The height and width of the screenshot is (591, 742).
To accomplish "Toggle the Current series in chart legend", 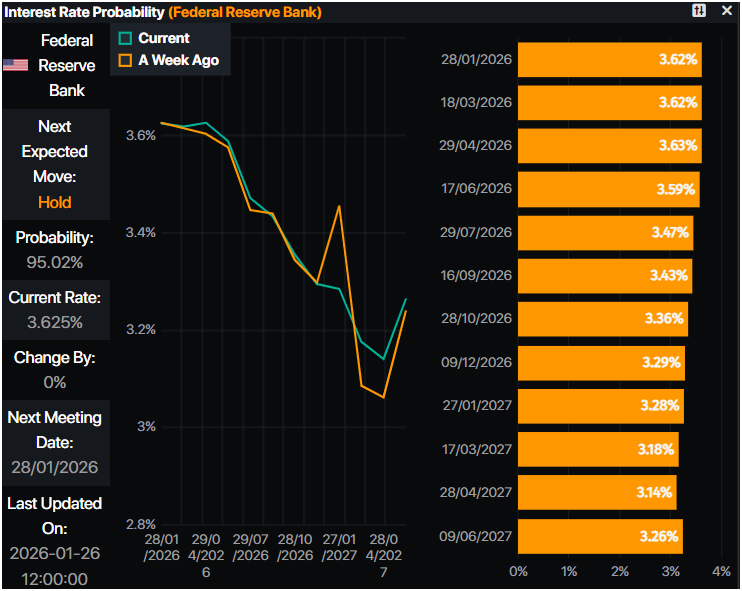I will pos(163,38).
